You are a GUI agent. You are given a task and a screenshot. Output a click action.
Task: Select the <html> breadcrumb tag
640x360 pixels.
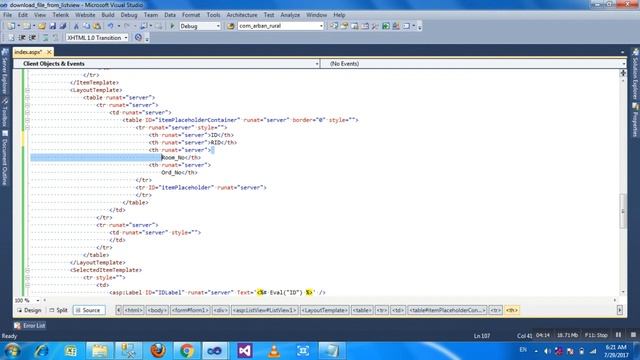tap(133, 310)
